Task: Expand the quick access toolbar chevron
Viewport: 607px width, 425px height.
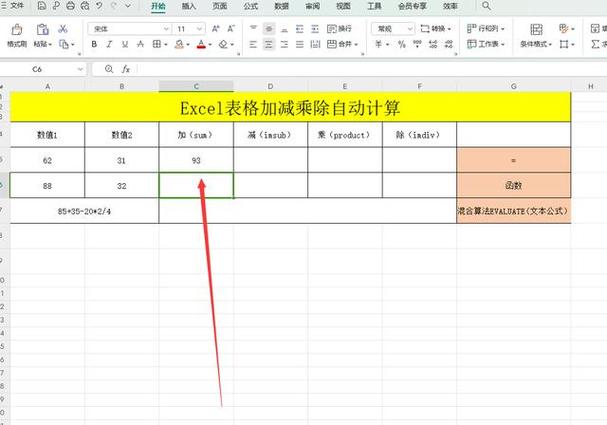Action: click(x=128, y=6)
